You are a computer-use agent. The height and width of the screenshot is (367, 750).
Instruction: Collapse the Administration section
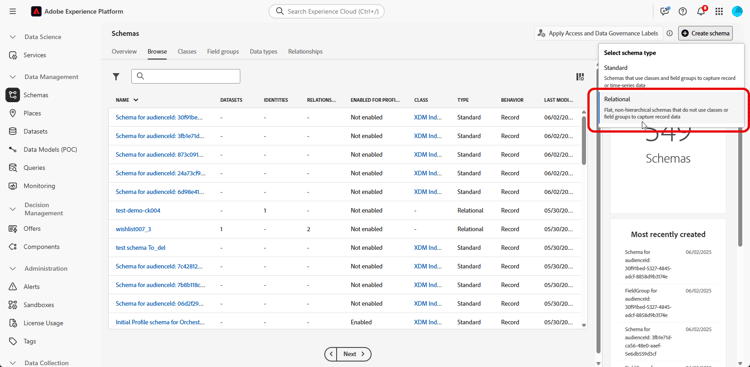(12, 268)
